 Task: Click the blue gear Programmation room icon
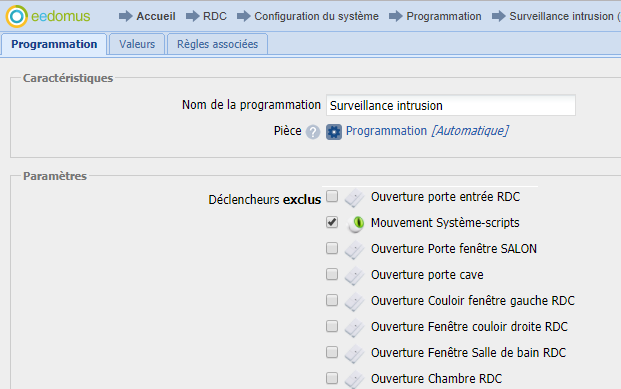tap(334, 132)
